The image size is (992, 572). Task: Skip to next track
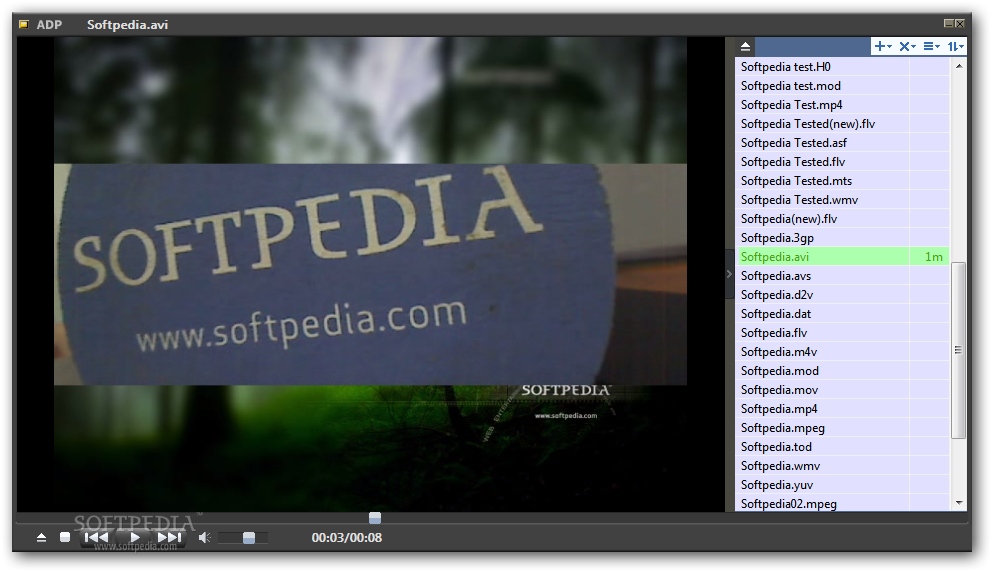(x=170, y=537)
